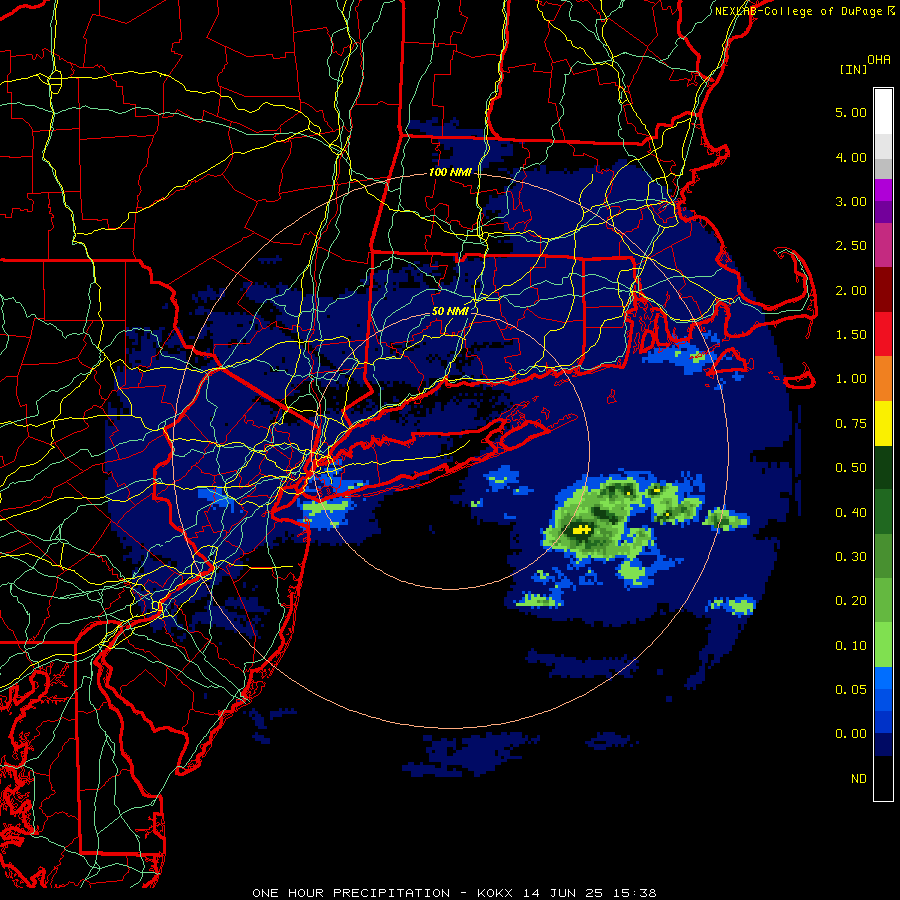
Task: Select the 0.30 legend value
Action: coord(851,557)
